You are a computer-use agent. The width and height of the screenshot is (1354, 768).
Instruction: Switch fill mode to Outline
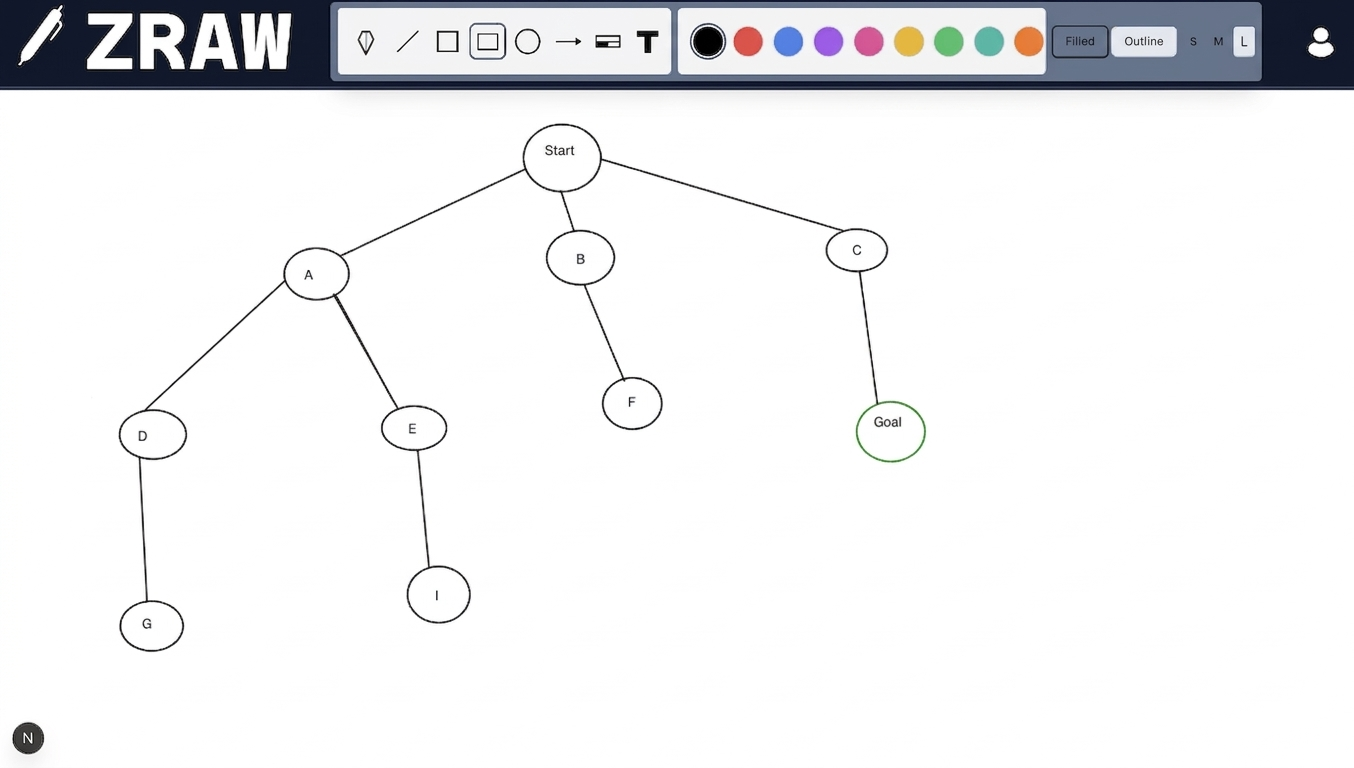[x=1143, y=42]
